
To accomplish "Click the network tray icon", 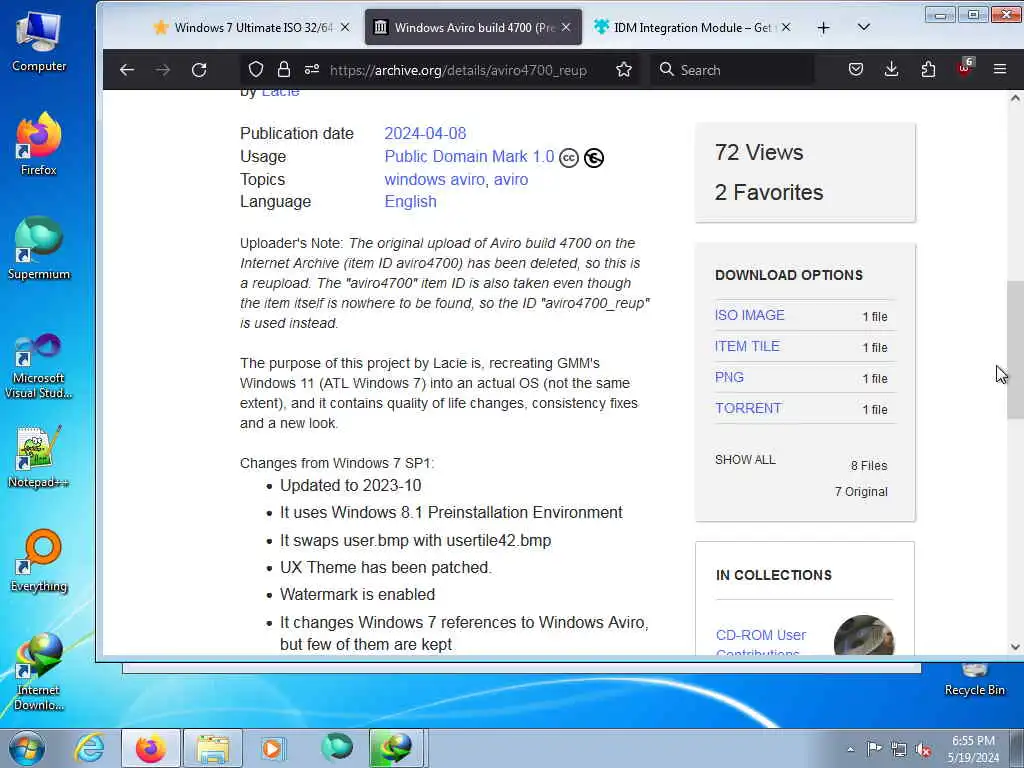I will point(899,750).
